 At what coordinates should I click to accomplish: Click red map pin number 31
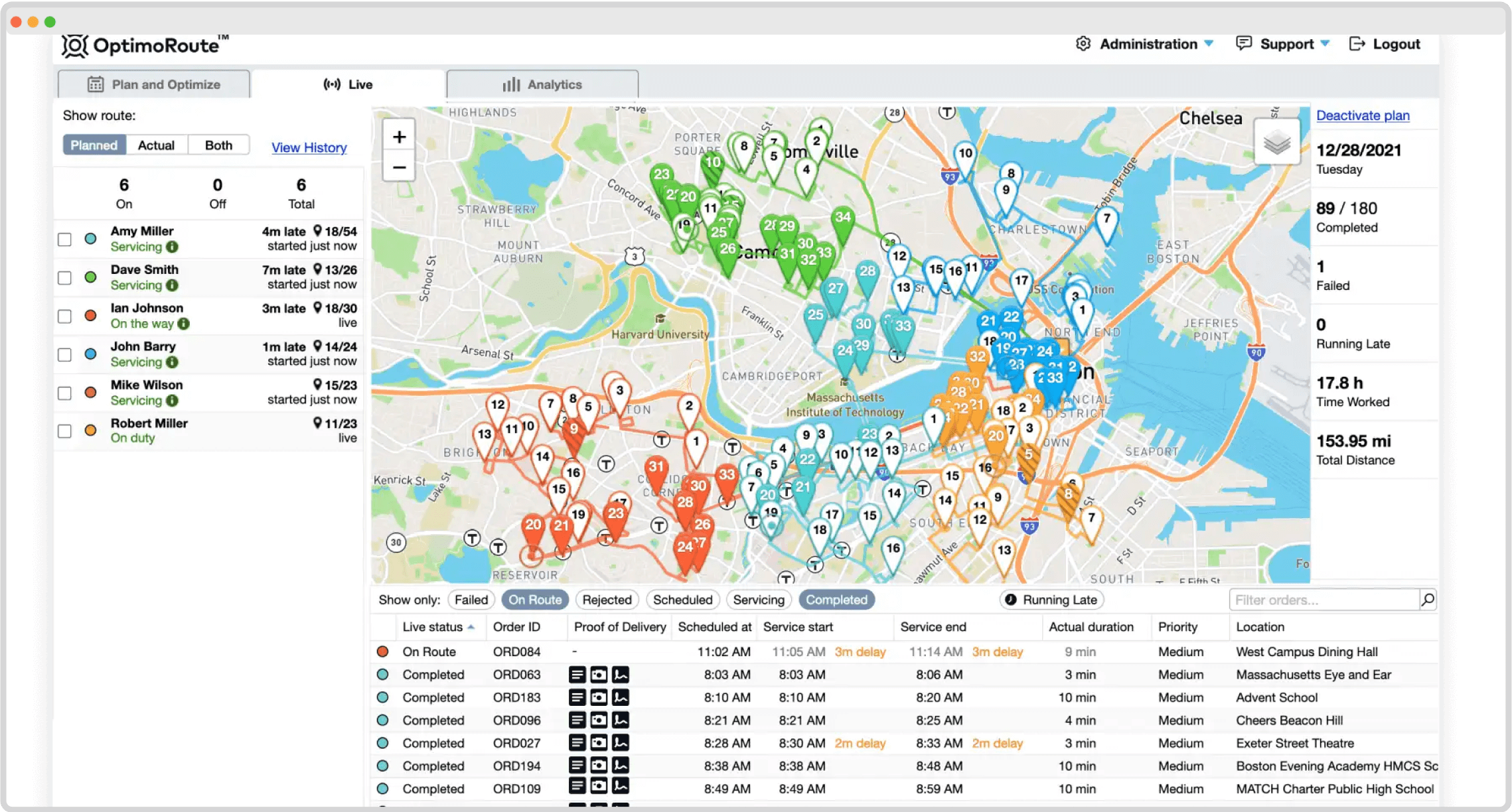pyautogui.click(x=656, y=471)
